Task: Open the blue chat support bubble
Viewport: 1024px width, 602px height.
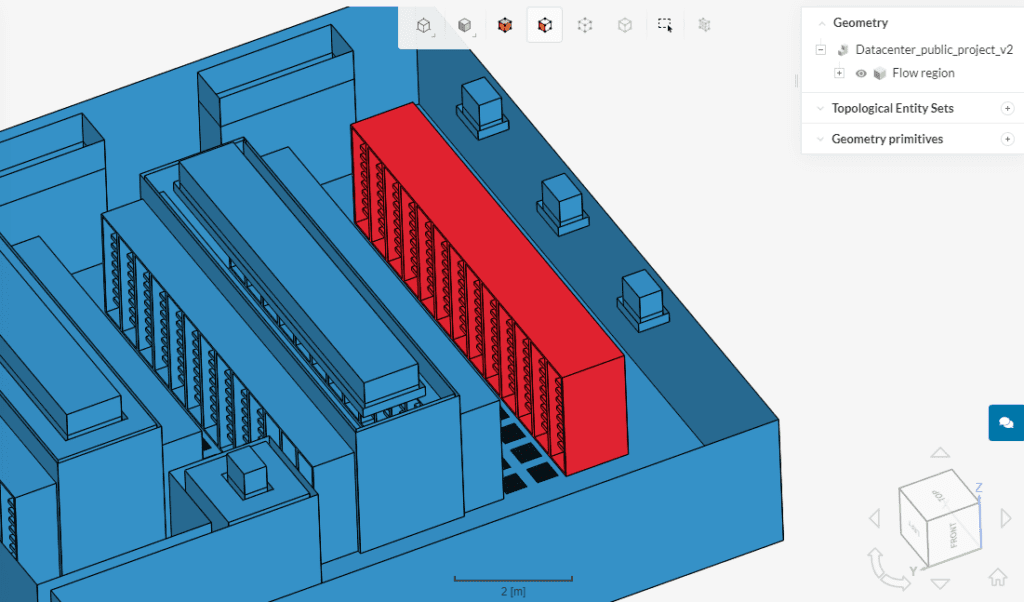Action: click(x=1006, y=422)
